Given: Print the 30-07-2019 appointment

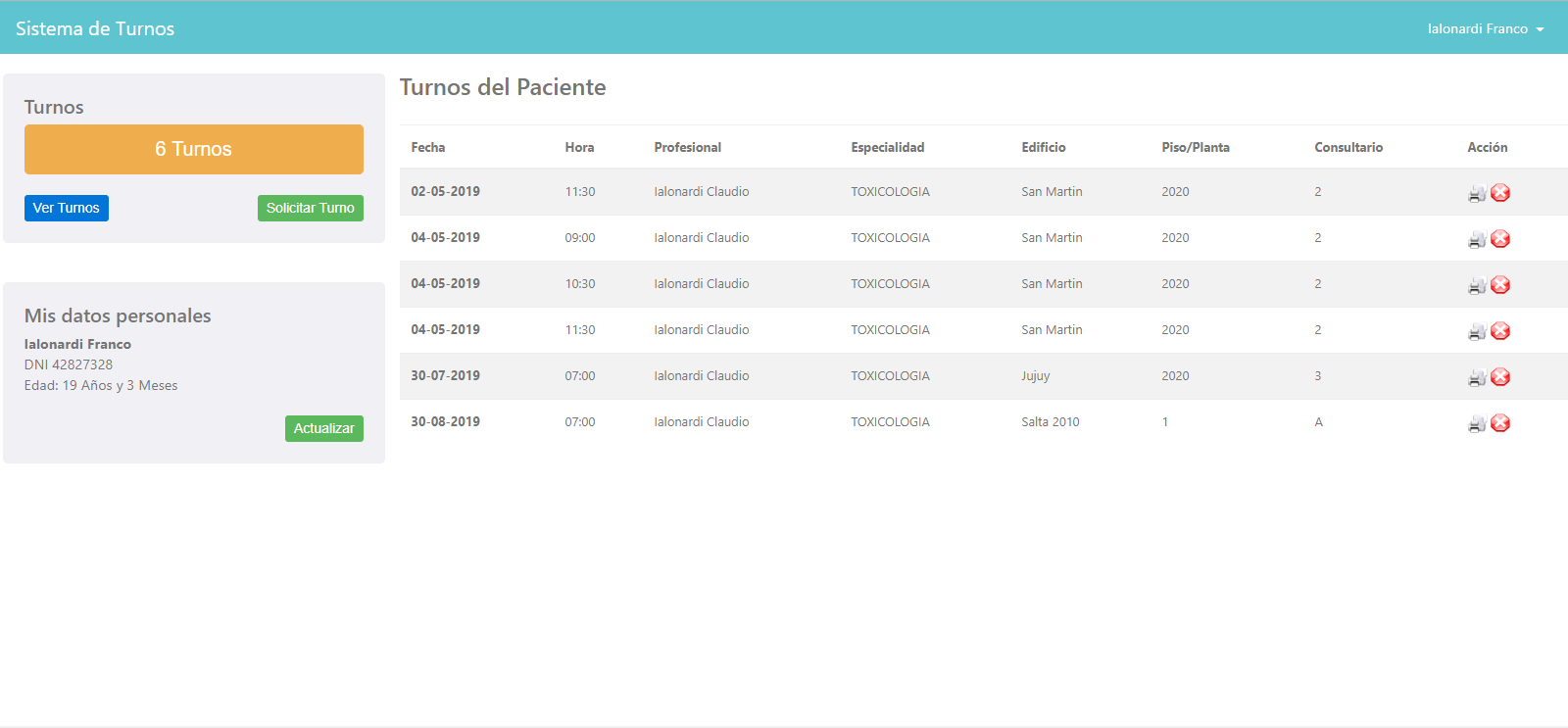Looking at the screenshot, I should [x=1477, y=377].
